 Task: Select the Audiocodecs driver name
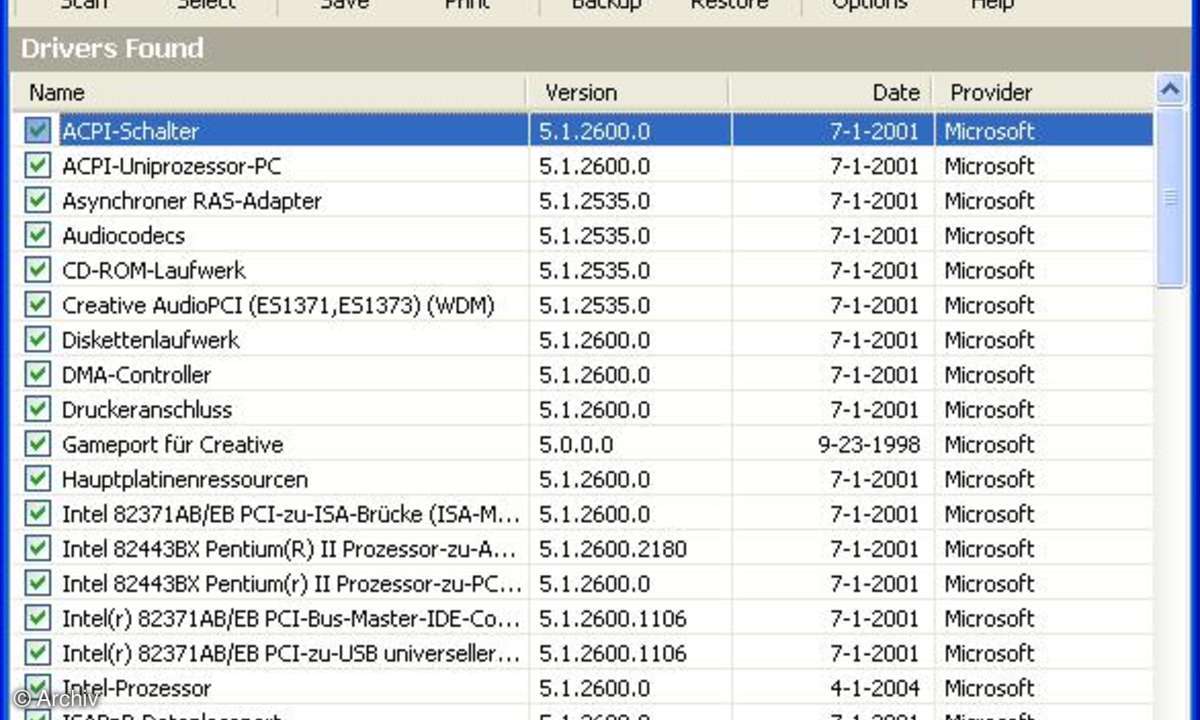(x=123, y=236)
